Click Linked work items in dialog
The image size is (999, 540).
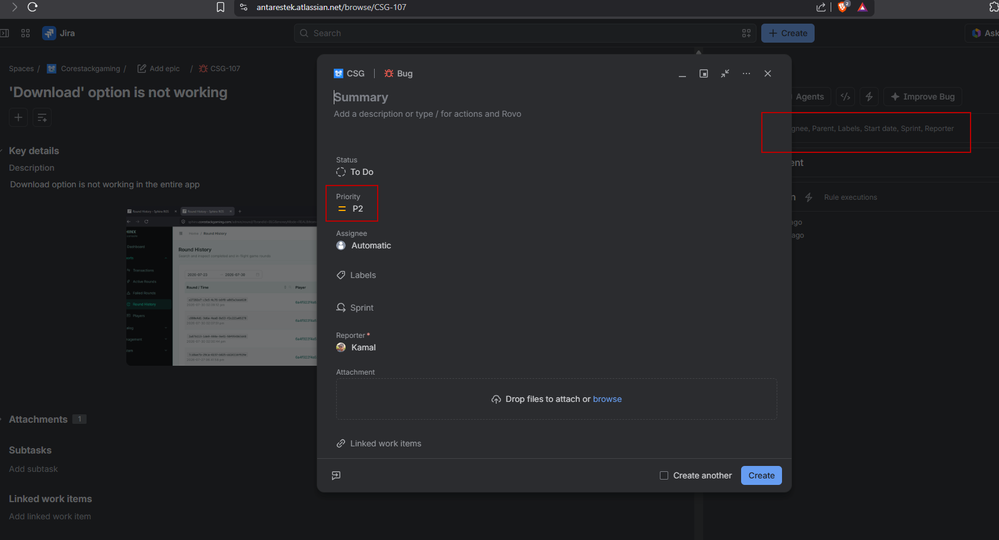pos(379,444)
